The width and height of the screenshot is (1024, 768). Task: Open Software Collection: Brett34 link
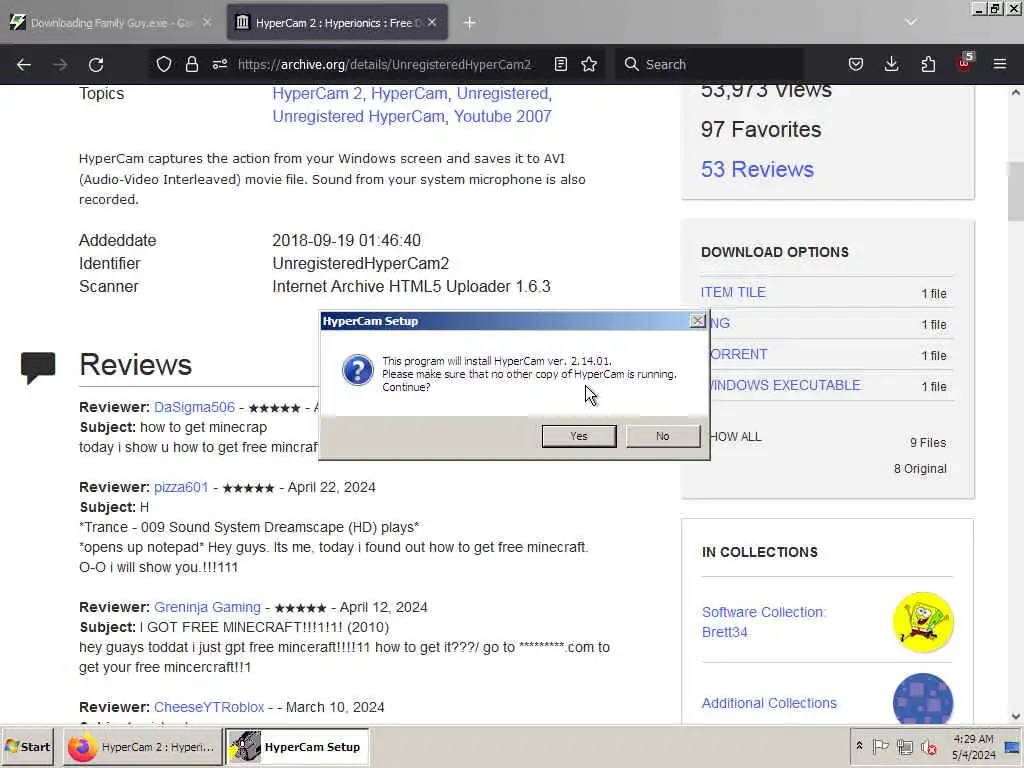click(763, 622)
